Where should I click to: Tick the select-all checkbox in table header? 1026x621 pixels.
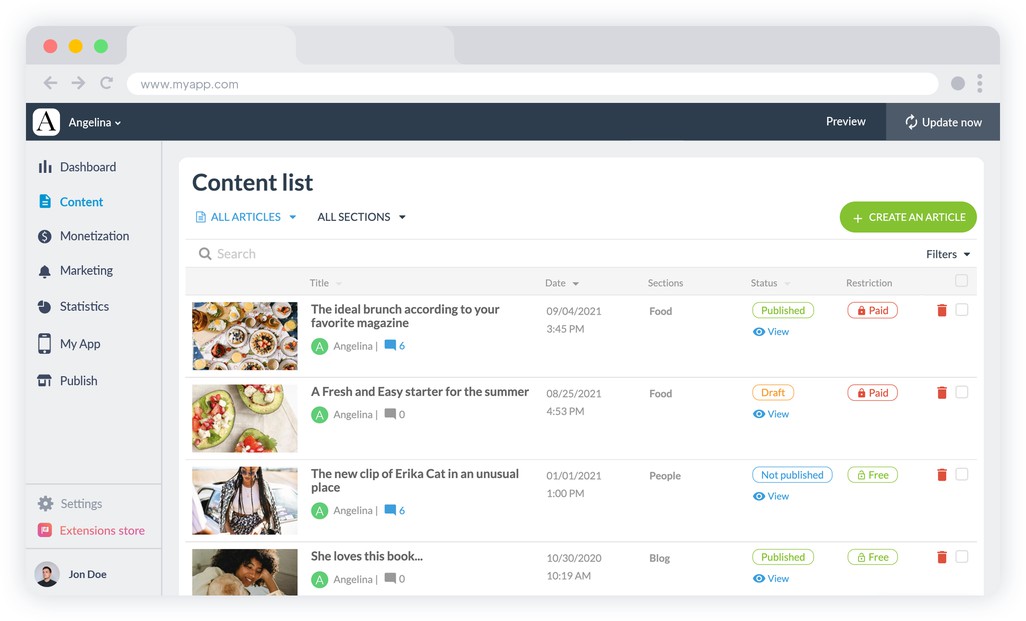tap(961, 281)
